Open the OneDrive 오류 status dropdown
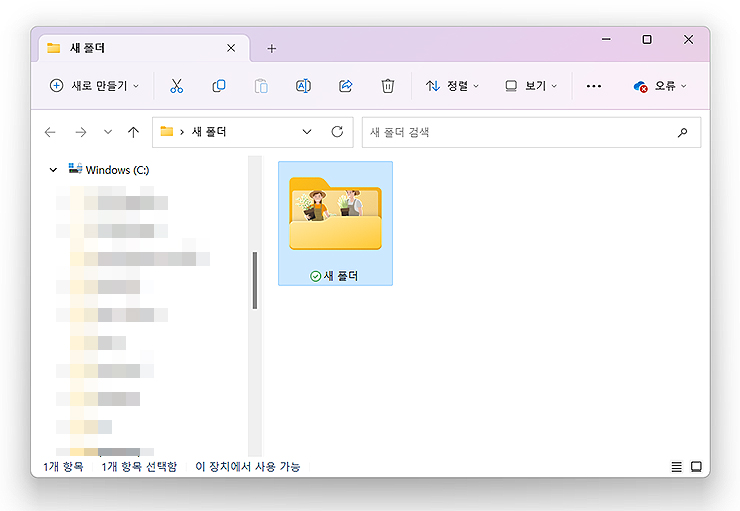Viewport: 740px width, 511px height. [660, 86]
